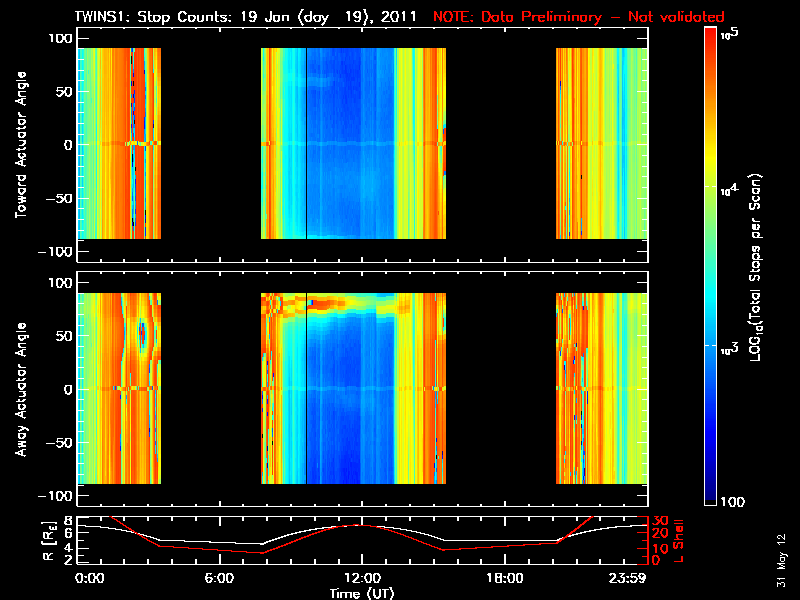
Task: Click the "Toward Actuator Angle" axis label
Action: pyautogui.click(x=20, y=144)
